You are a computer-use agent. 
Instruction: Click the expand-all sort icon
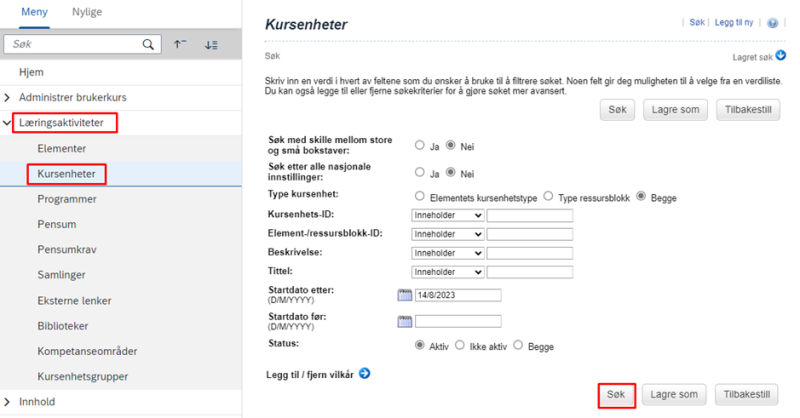pyautogui.click(x=211, y=45)
